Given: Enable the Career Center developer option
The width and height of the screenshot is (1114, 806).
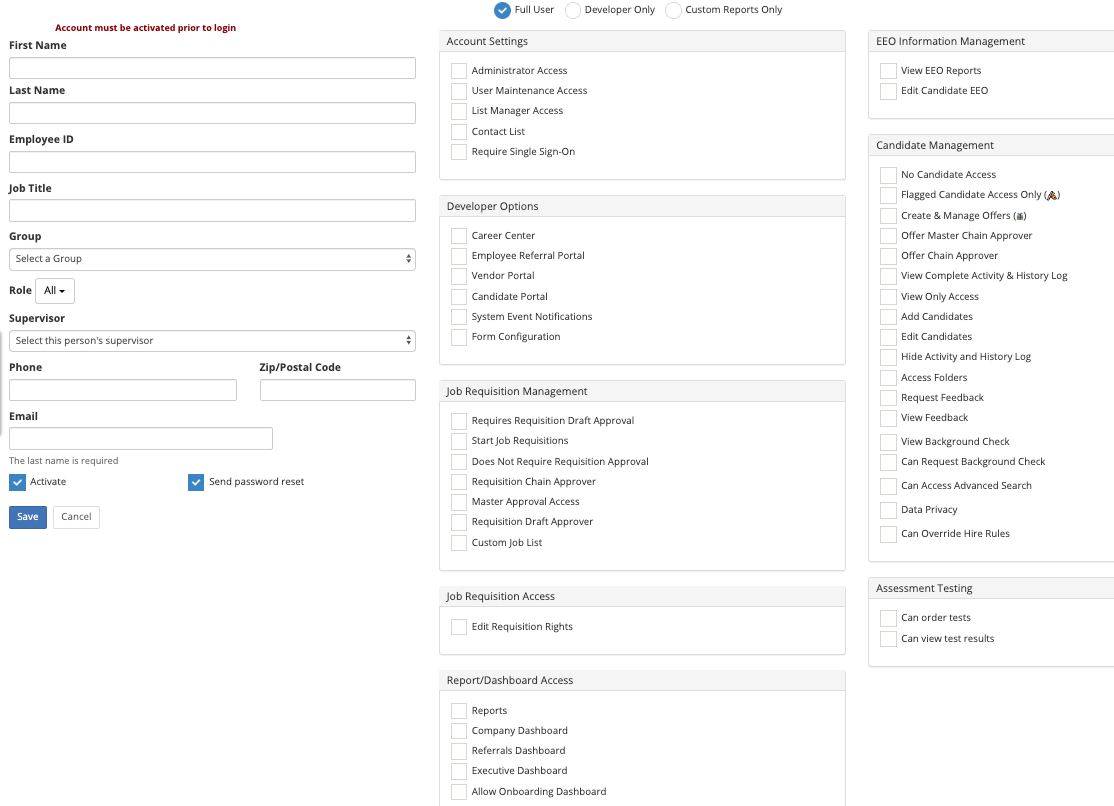Looking at the screenshot, I should point(459,235).
